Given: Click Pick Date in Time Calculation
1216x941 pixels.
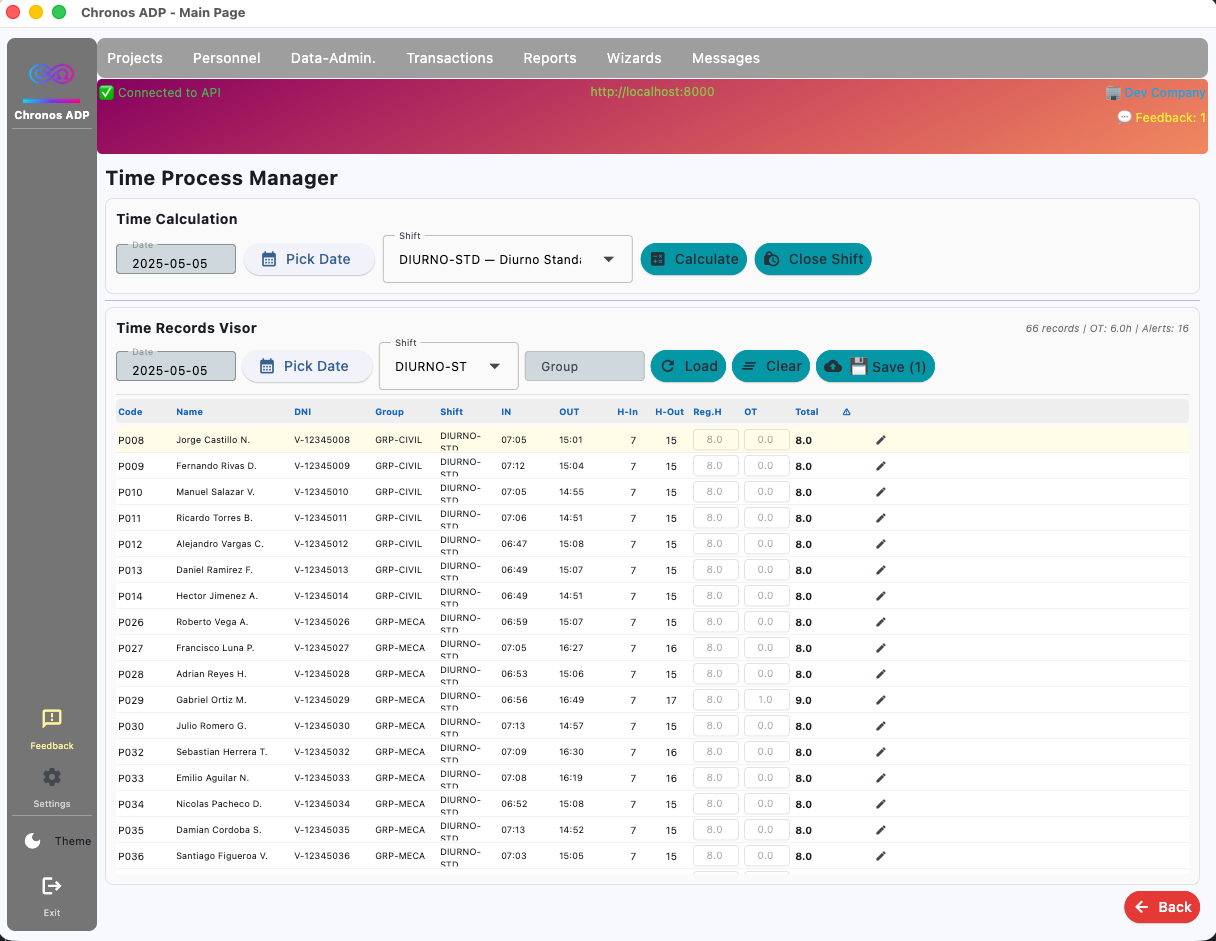Looking at the screenshot, I should tap(309, 259).
